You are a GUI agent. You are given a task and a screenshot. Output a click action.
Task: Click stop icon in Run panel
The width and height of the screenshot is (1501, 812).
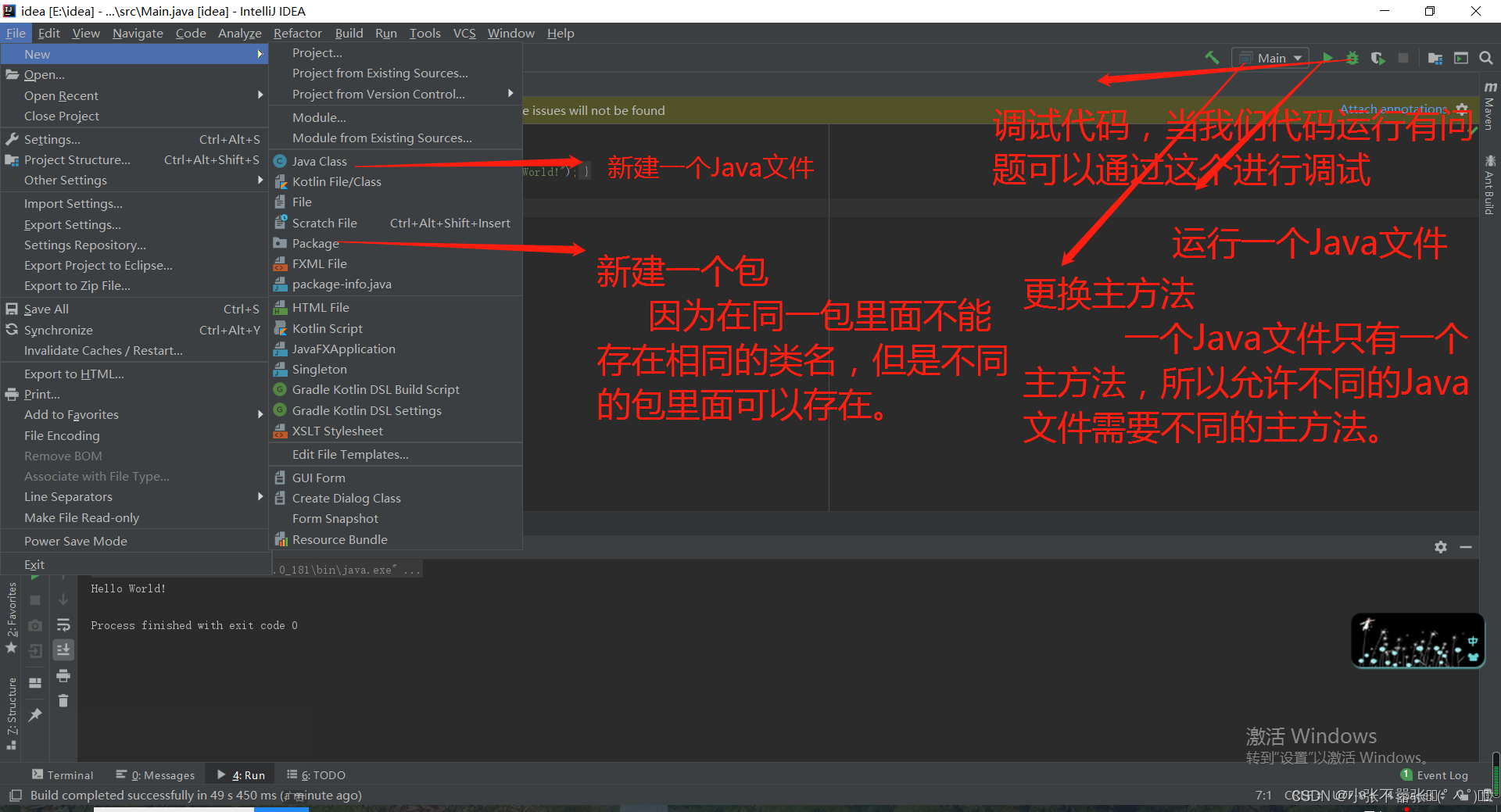pos(35,600)
